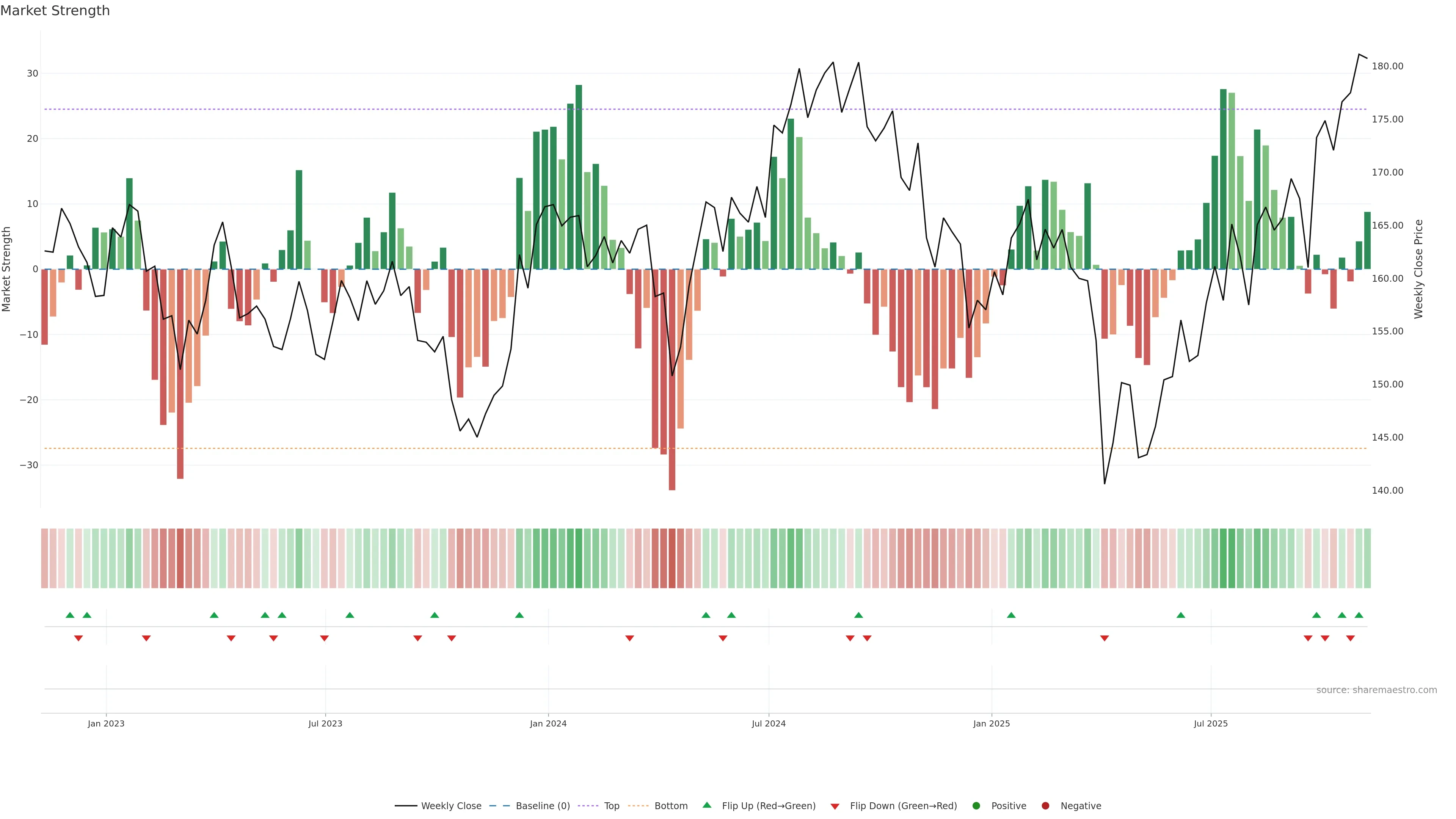Click the Jul 2025 x-axis label
The image size is (1456, 819).
[x=1210, y=723]
